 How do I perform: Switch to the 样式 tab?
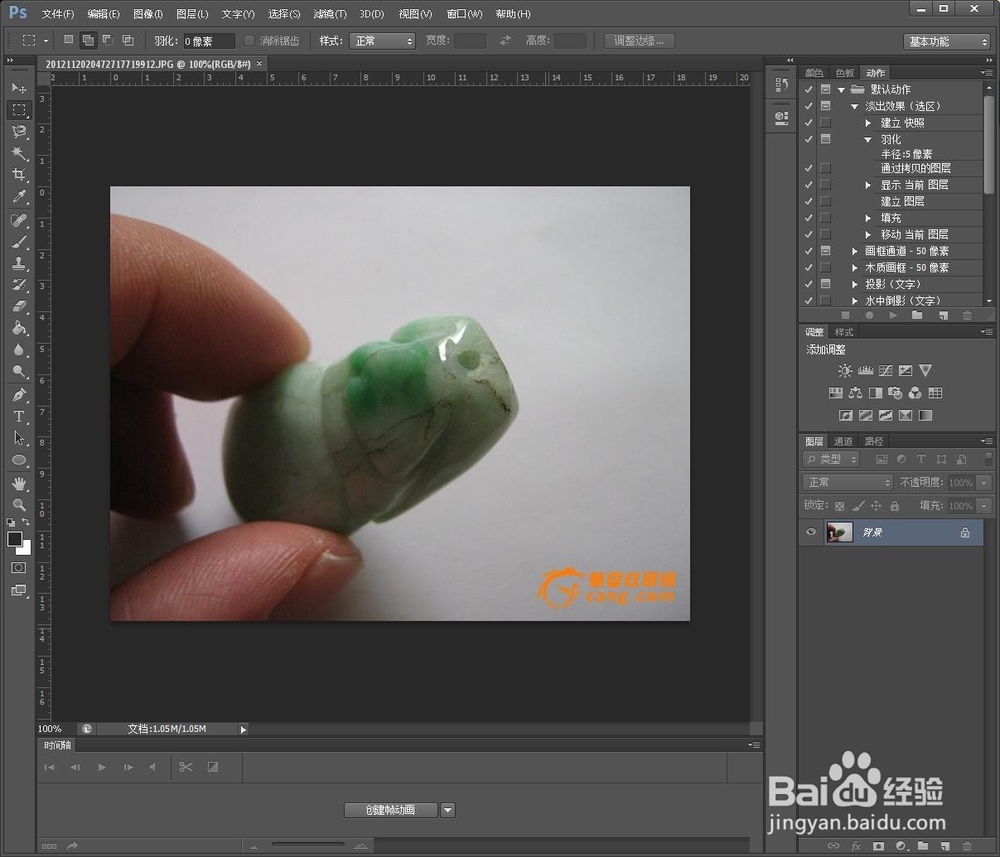click(x=844, y=332)
